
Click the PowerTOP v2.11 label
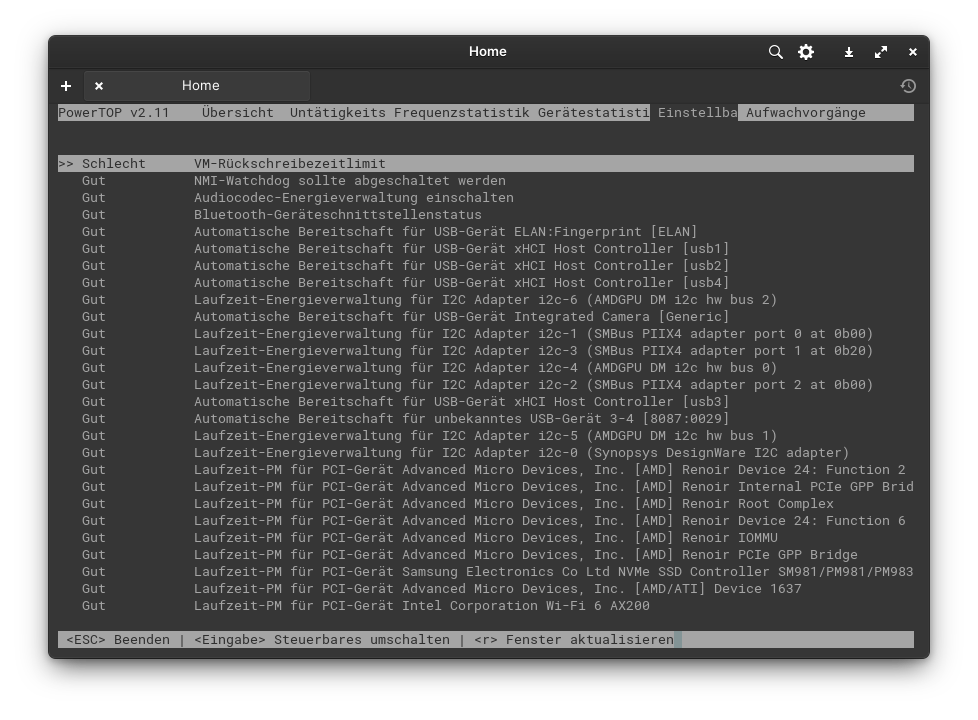(x=114, y=113)
